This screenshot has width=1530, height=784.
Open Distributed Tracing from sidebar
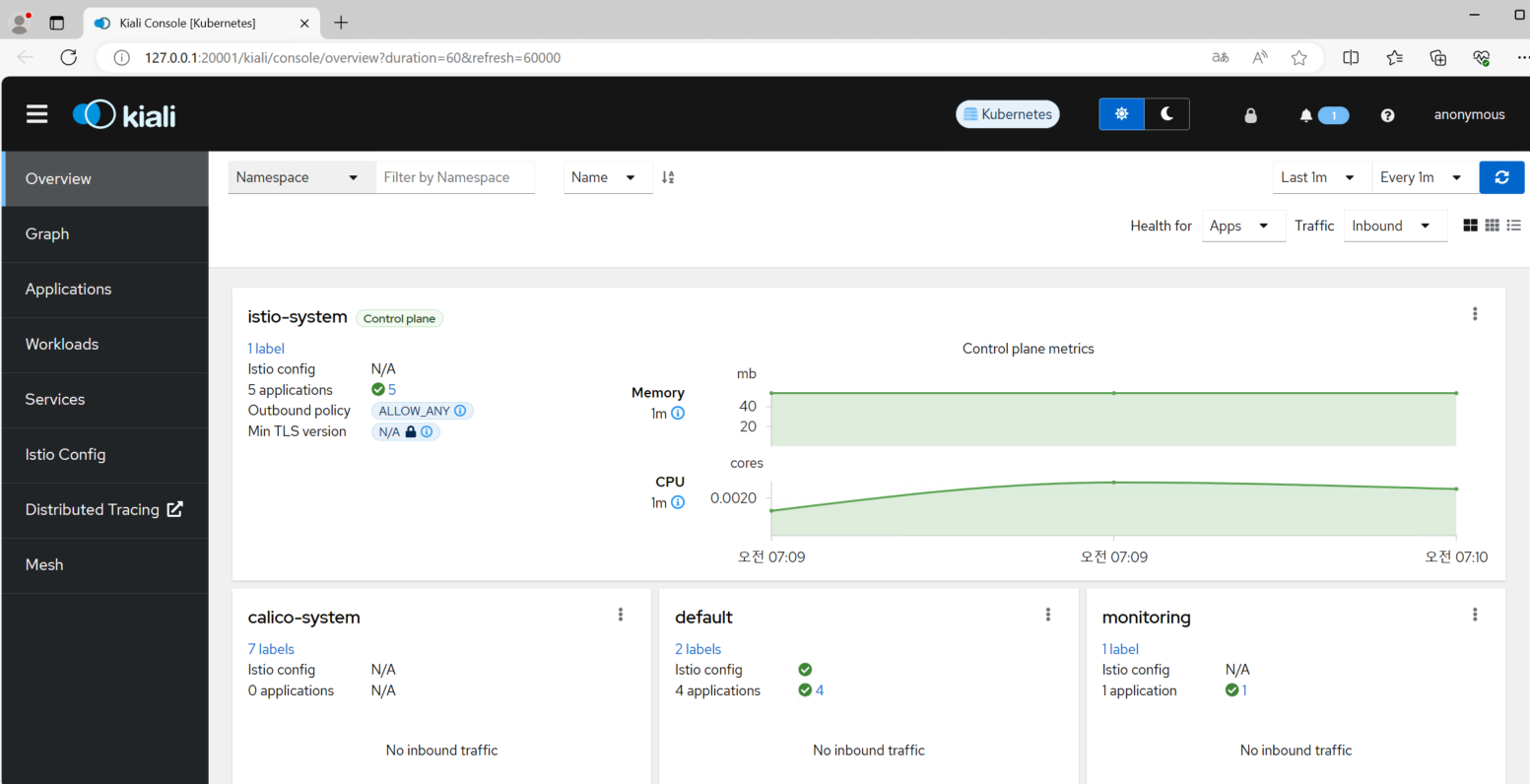pos(104,509)
